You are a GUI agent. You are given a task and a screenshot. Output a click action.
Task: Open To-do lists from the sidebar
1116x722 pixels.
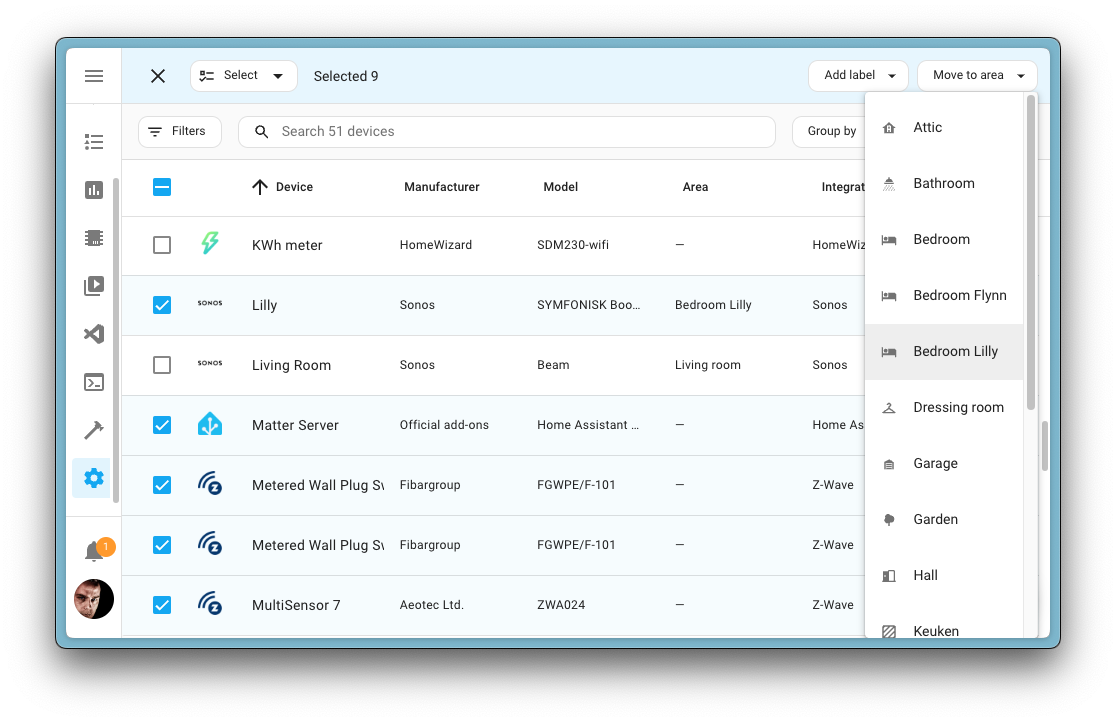93,141
